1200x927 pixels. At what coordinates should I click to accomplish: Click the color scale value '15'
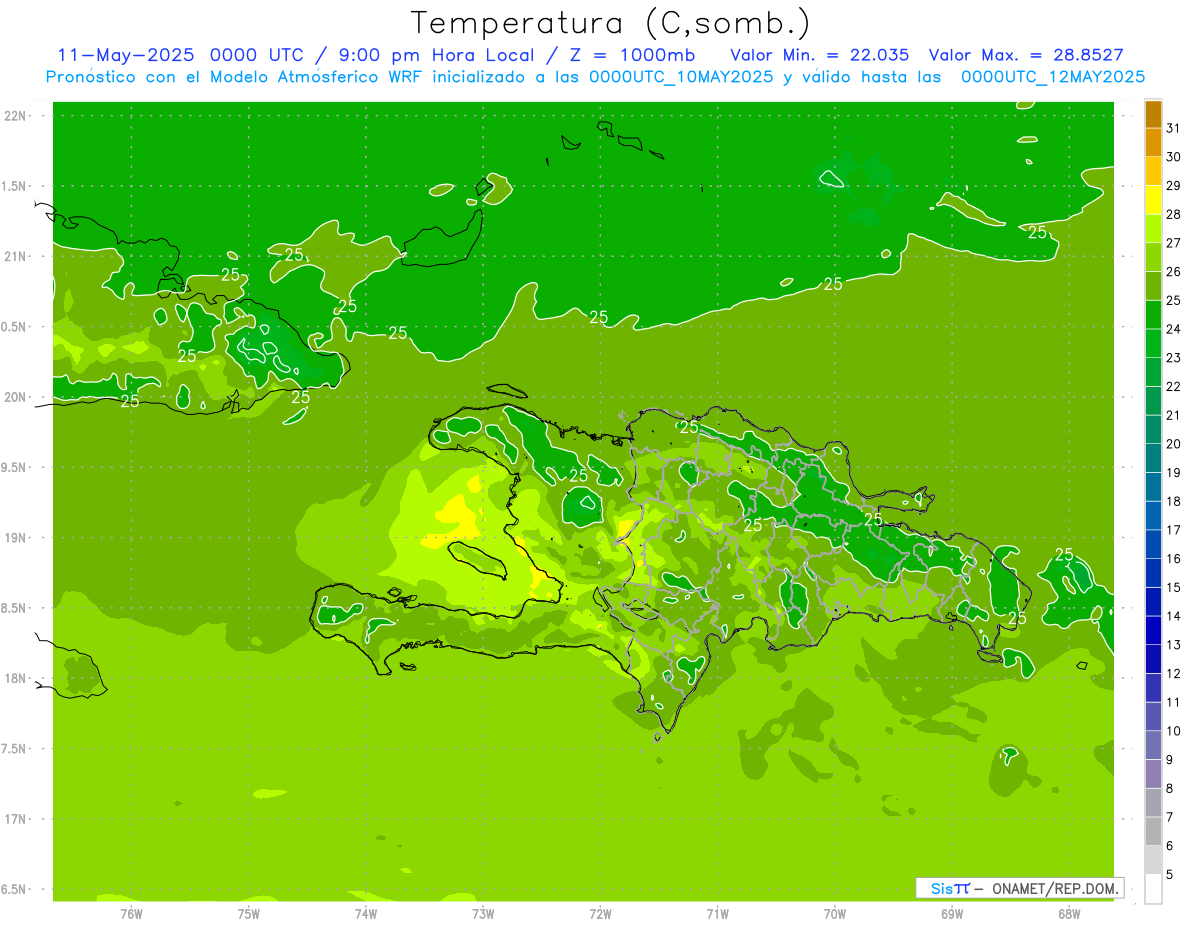click(x=1173, y=587)
